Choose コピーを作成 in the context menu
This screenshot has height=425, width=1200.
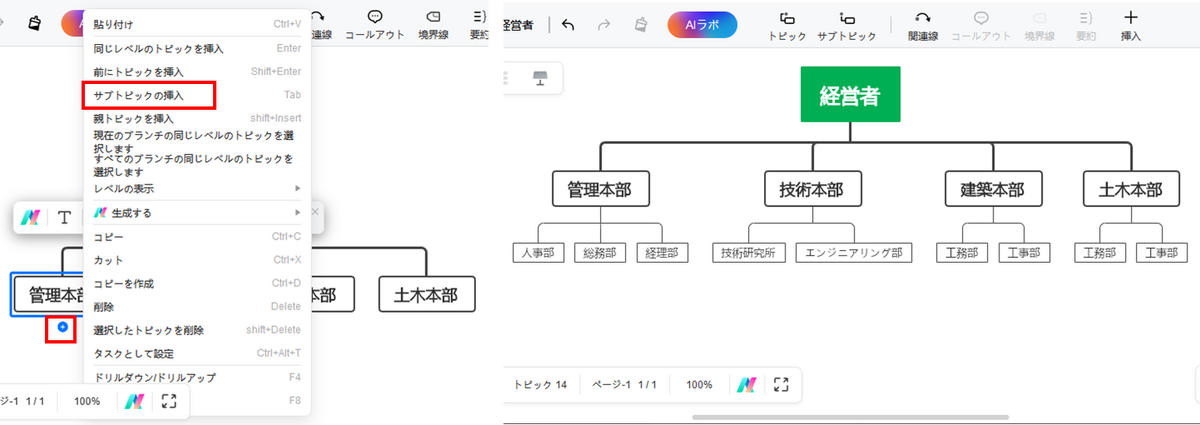pos(197,283)
